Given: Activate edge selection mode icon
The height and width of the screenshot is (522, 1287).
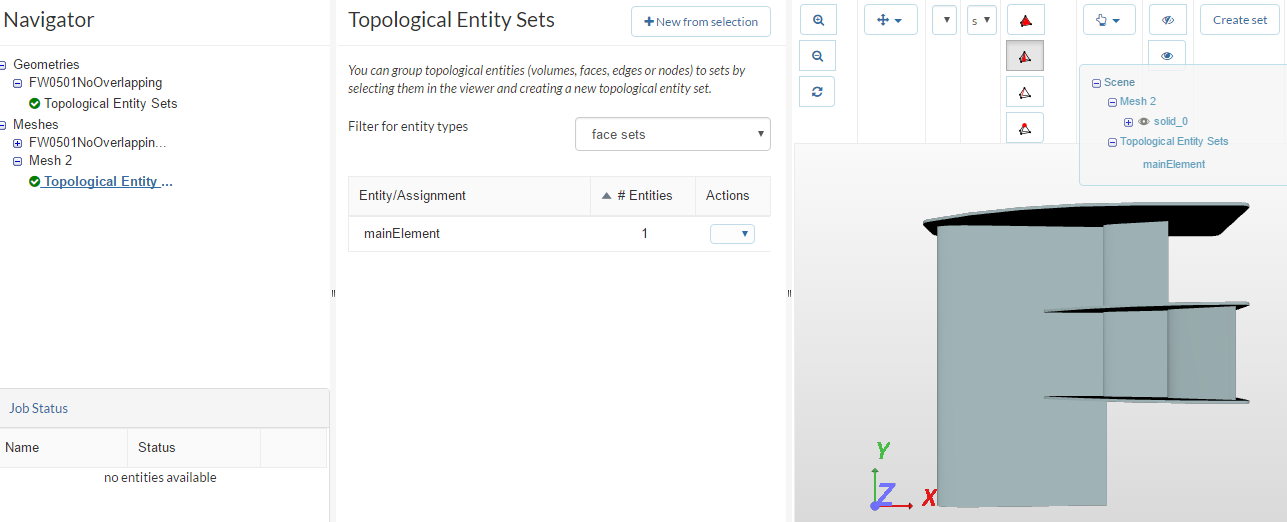Looking at the screenshot, I should click(x=1024, y=92).
